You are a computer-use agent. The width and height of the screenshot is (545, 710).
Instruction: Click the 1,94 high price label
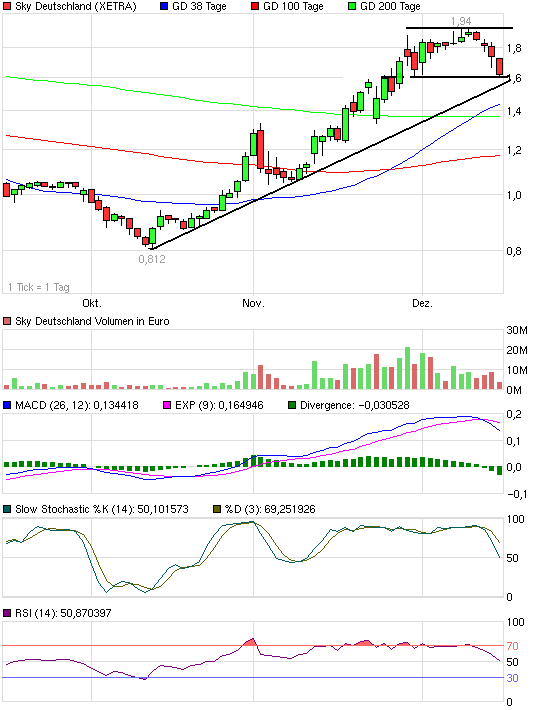(x=461, y=21)
